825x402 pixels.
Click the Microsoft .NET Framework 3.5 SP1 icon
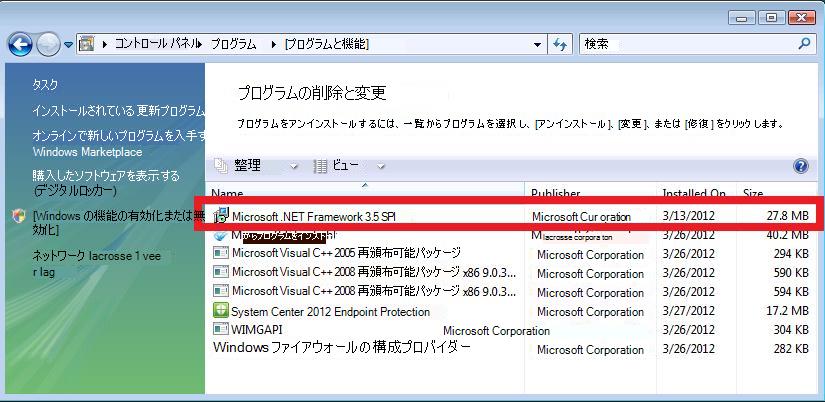pyautogui.click(x=221, y=215)
